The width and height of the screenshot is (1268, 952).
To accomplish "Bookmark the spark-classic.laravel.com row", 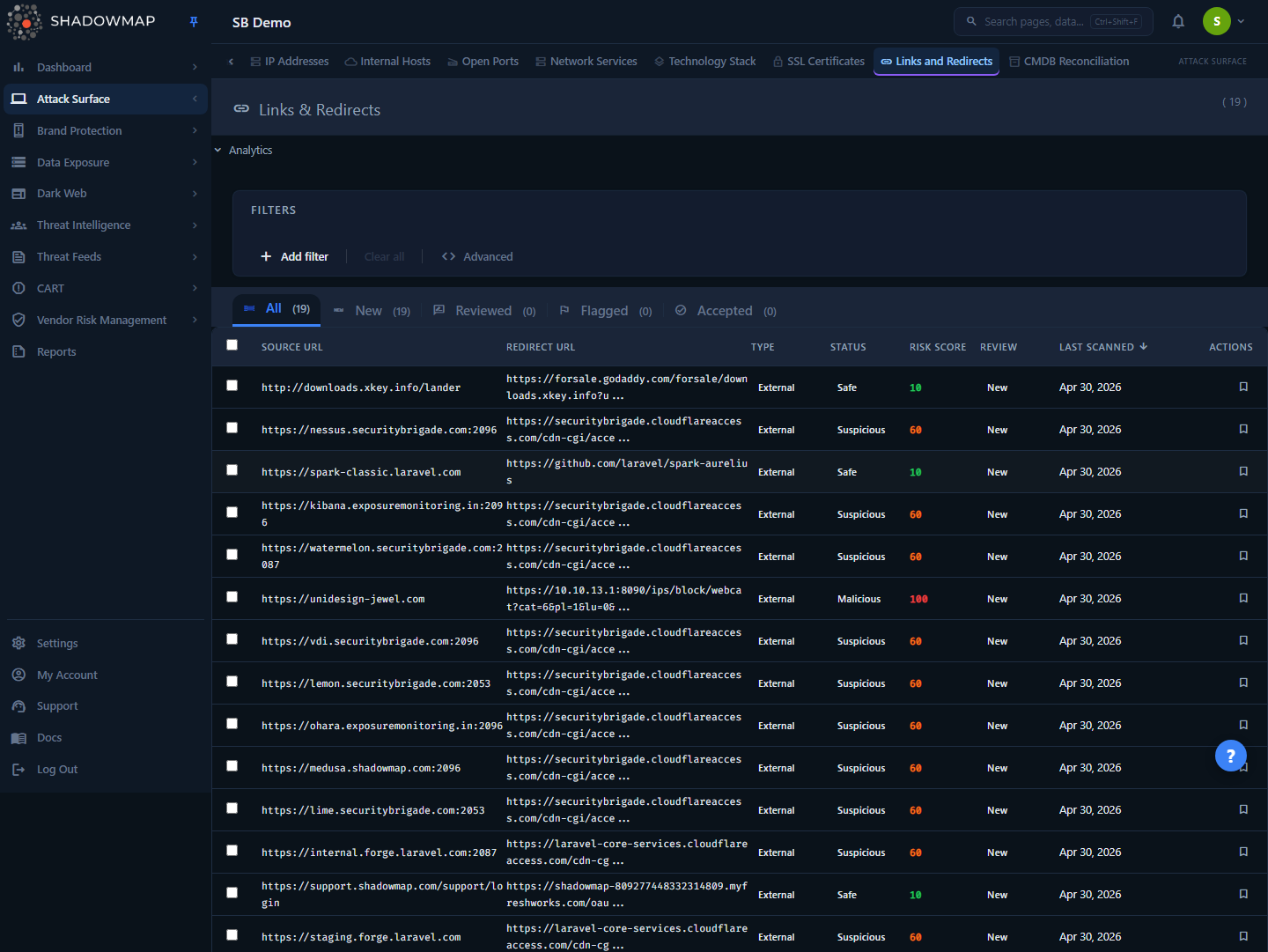I will coord(1243,471).
